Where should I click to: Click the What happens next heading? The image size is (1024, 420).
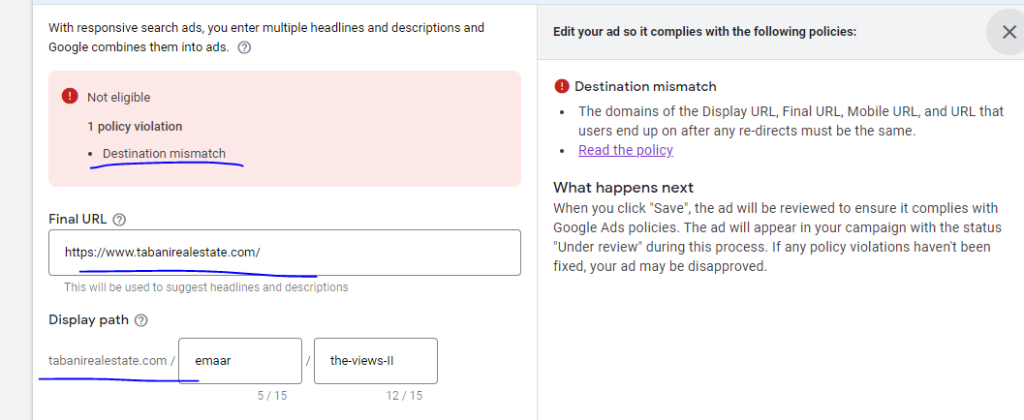[623, 187]
